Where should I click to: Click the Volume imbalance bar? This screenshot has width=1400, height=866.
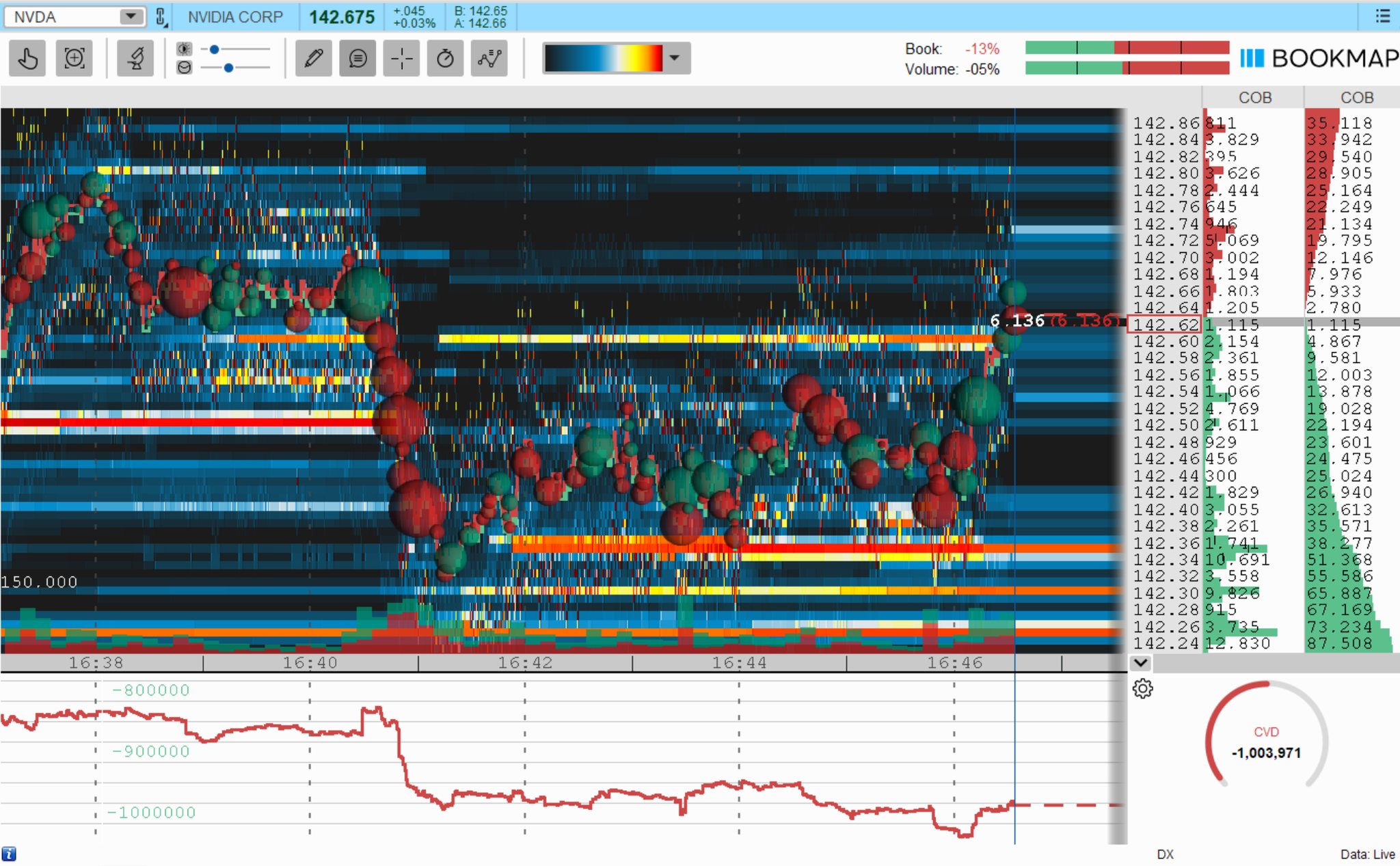click(x=1127, y=68)
